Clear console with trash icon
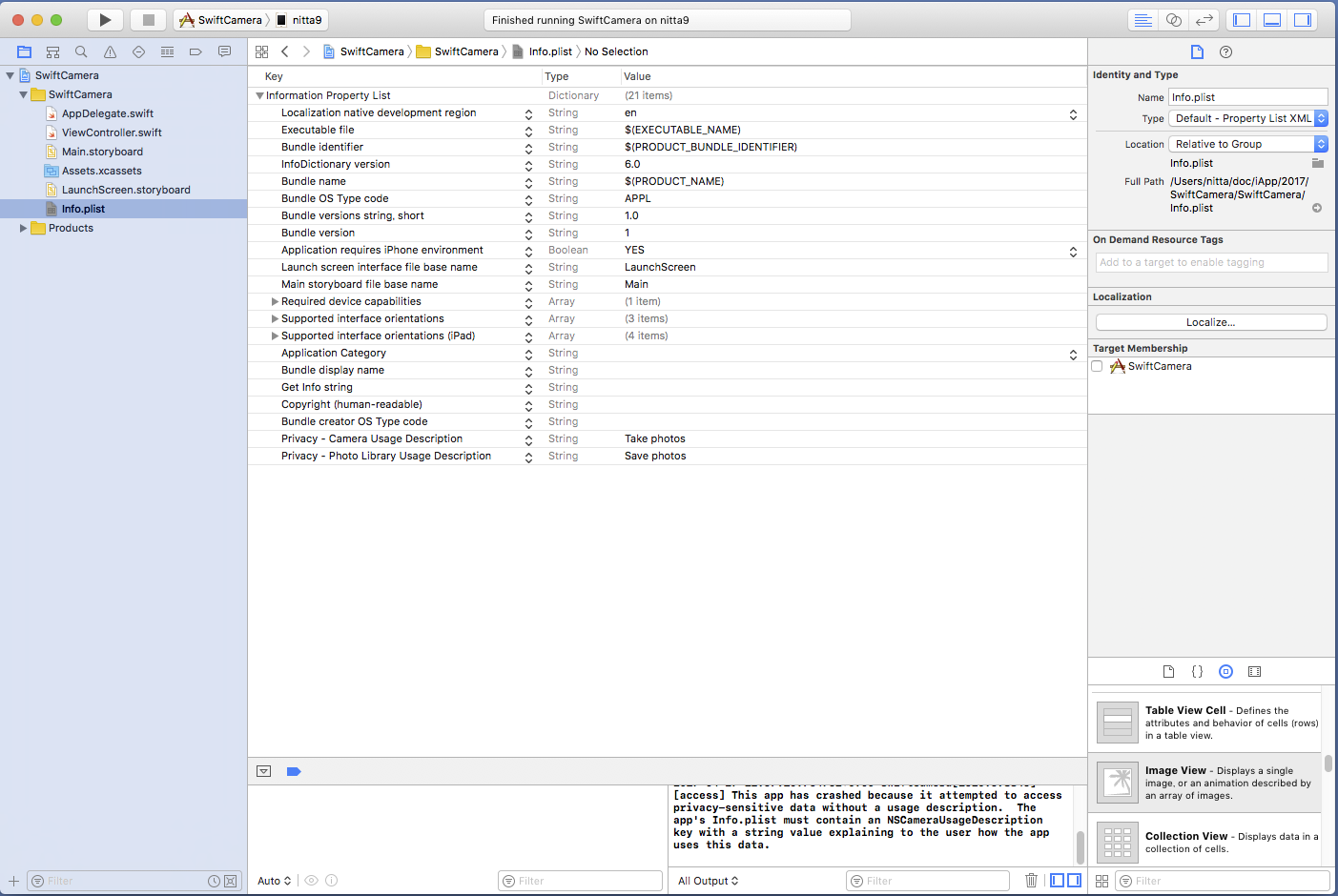Viewport: 1338px width, 896px height. click(x=1031, y=881)
